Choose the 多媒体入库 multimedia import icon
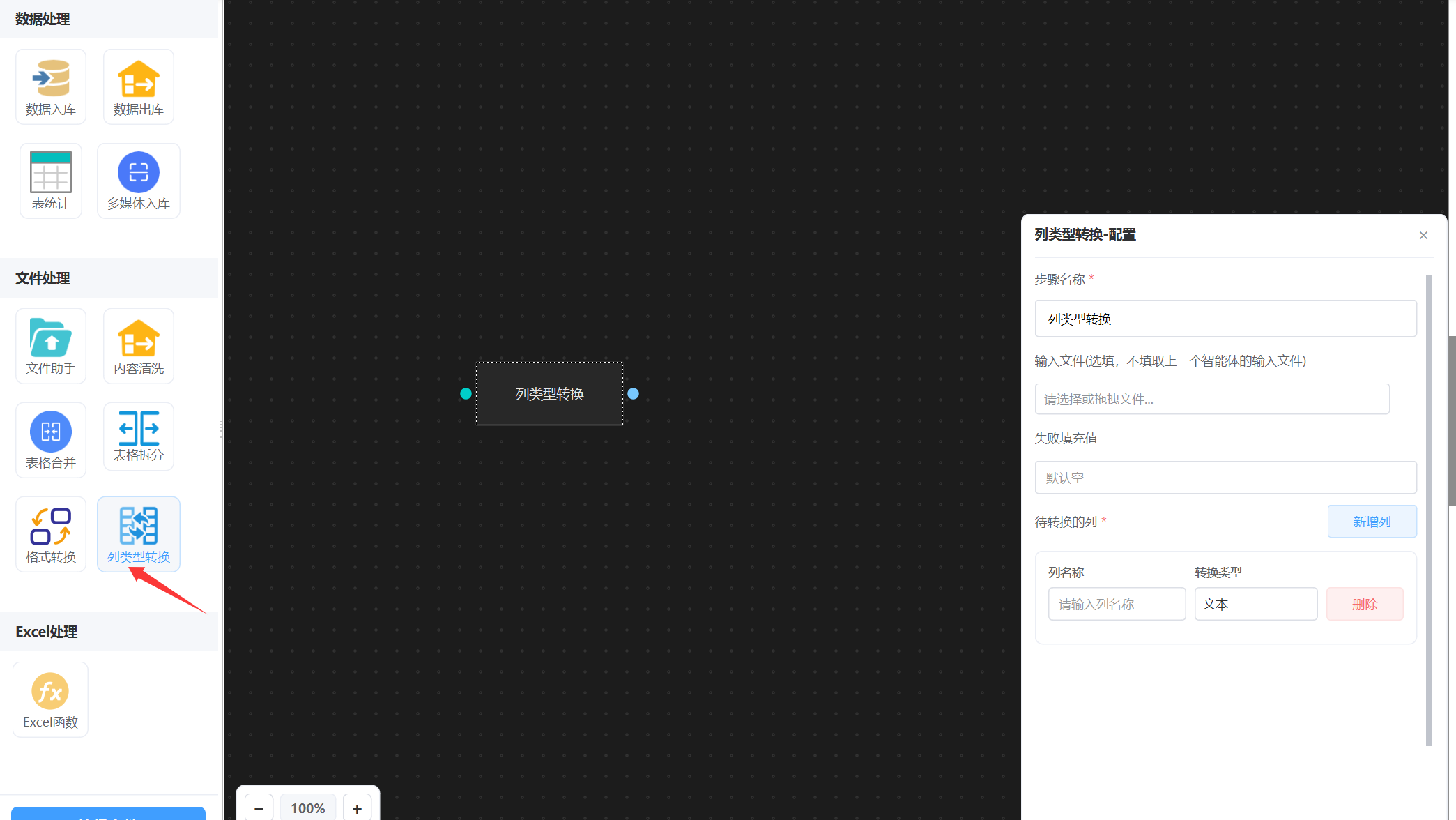 pyautogui.click(x=138, y=181)
